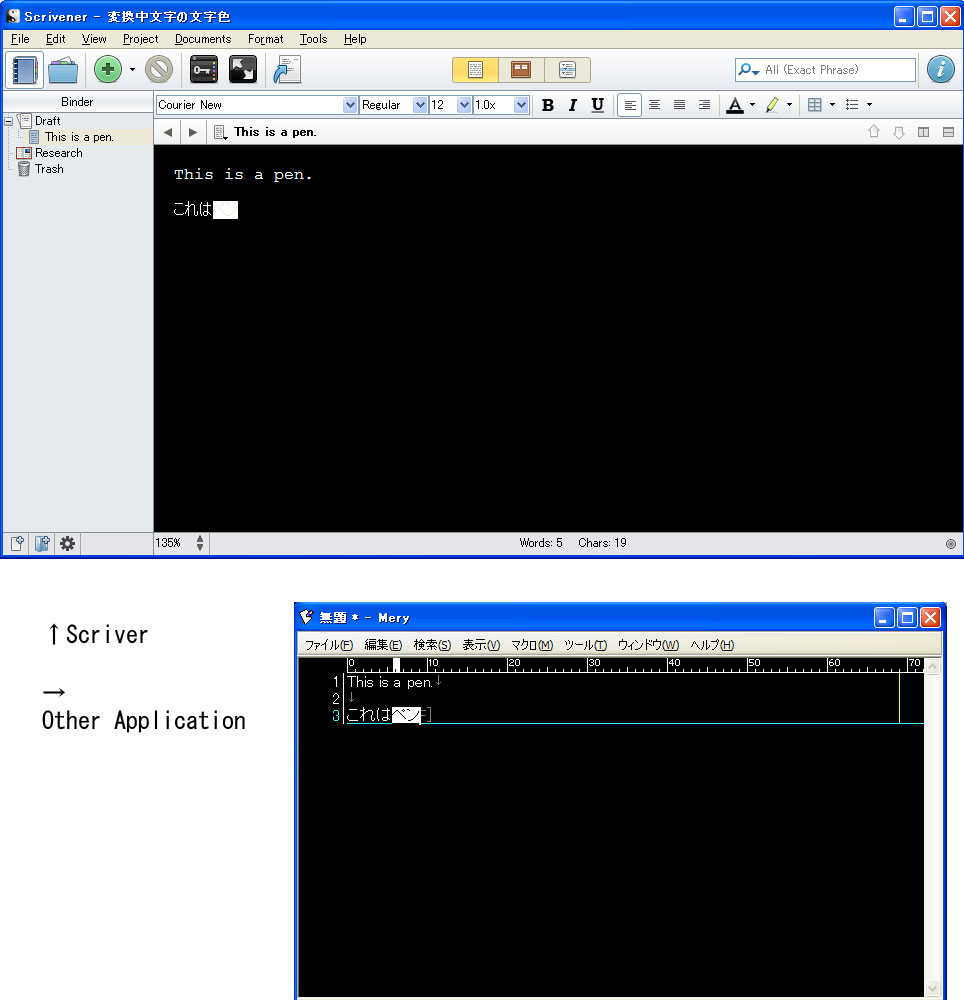
Task: Click the document icon in editor header
Action: (x=220, y=132)
